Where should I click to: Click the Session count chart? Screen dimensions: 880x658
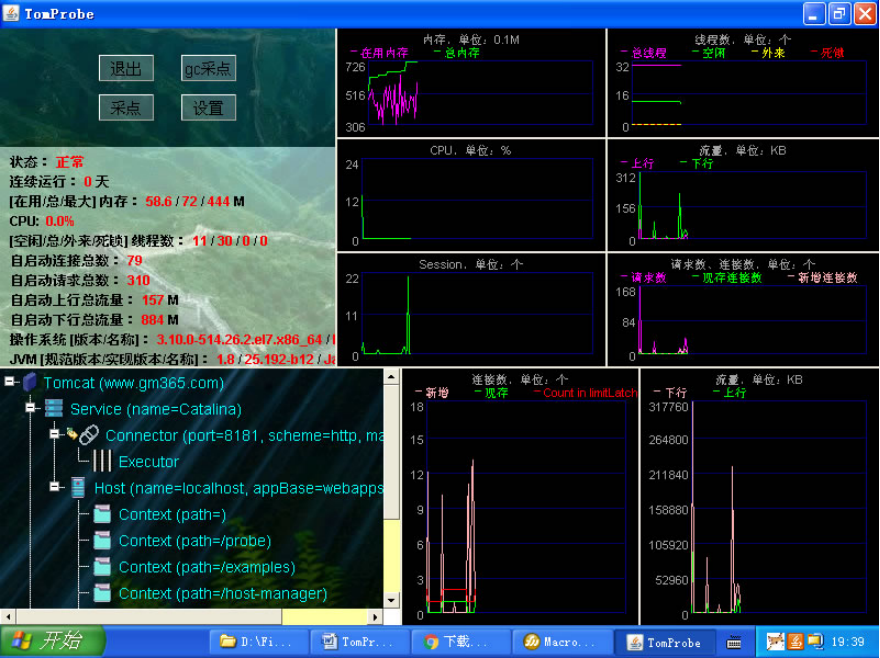[x=471, y=309]
